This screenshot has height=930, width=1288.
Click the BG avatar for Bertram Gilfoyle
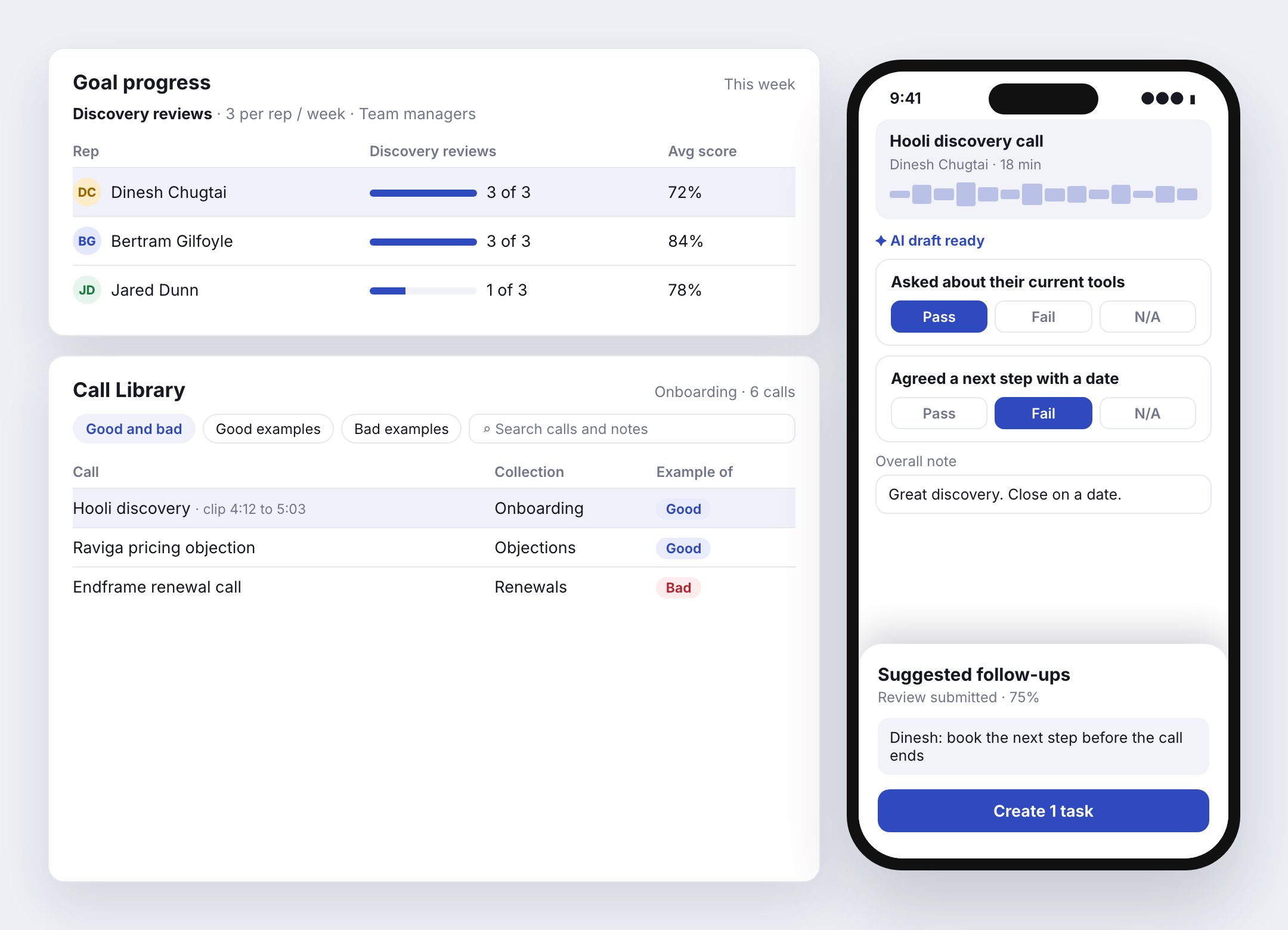(x=87, y=241)
